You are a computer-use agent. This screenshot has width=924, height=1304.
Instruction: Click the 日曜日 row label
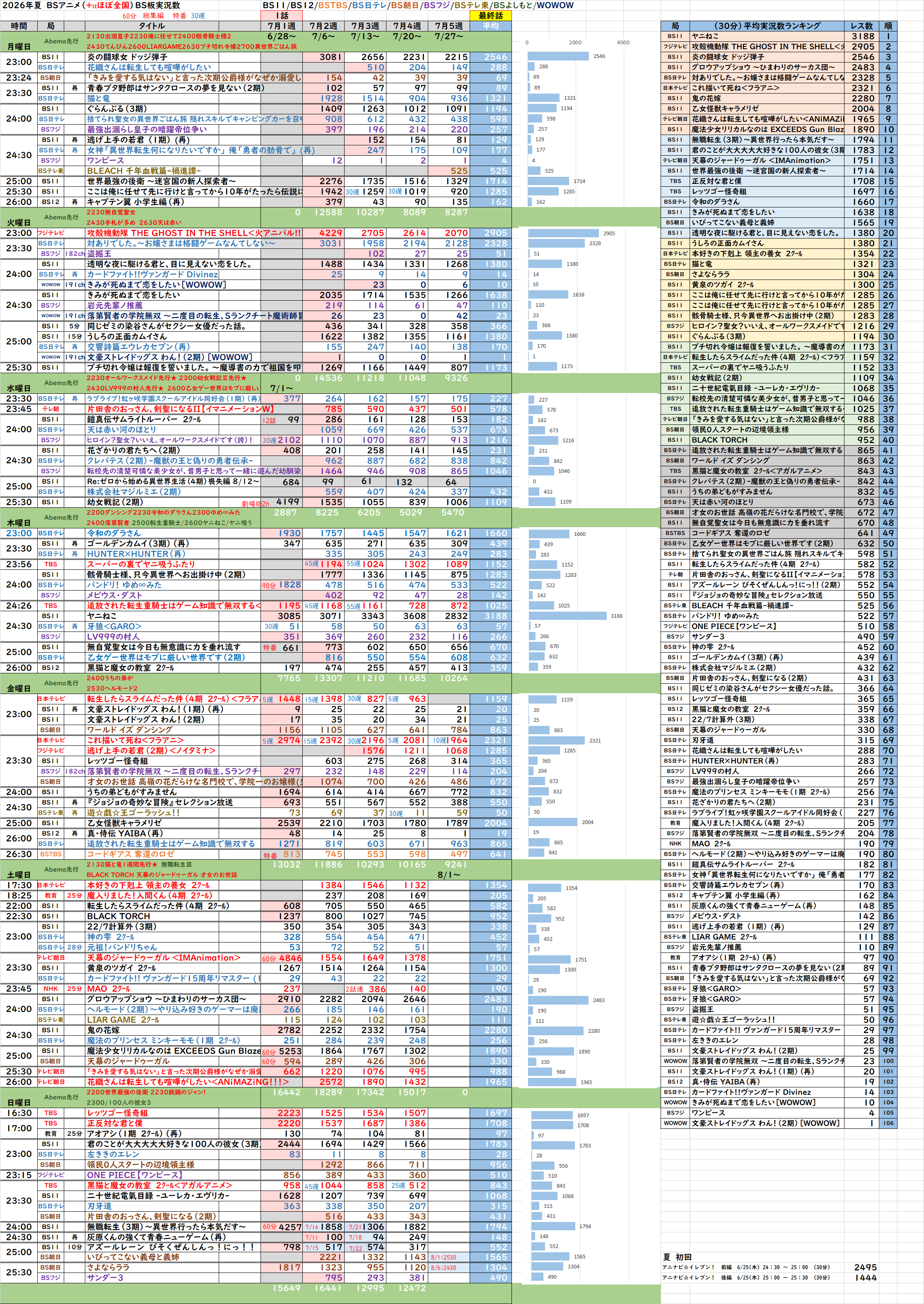click(19, 1102)
